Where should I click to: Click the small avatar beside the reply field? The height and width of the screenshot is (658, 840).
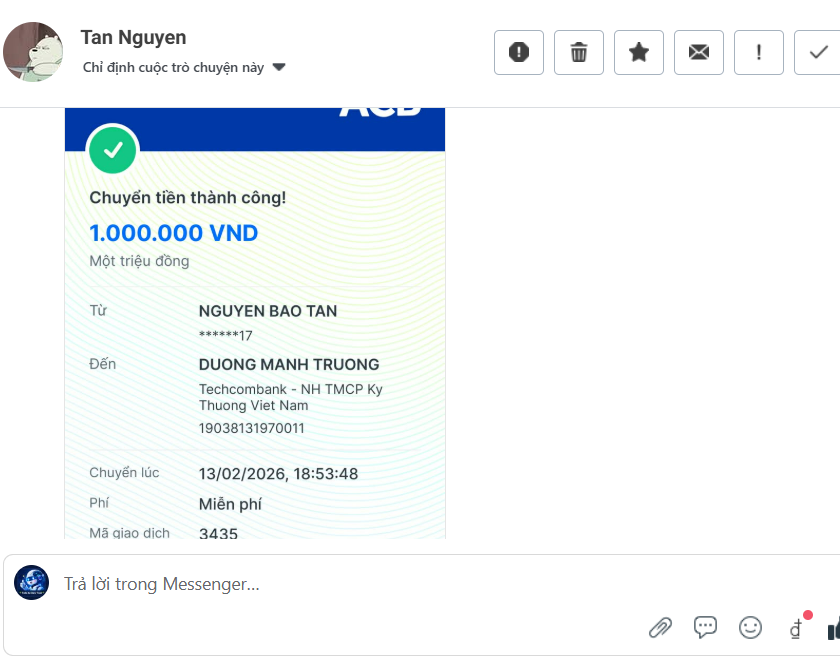click(x=31, y=583)
